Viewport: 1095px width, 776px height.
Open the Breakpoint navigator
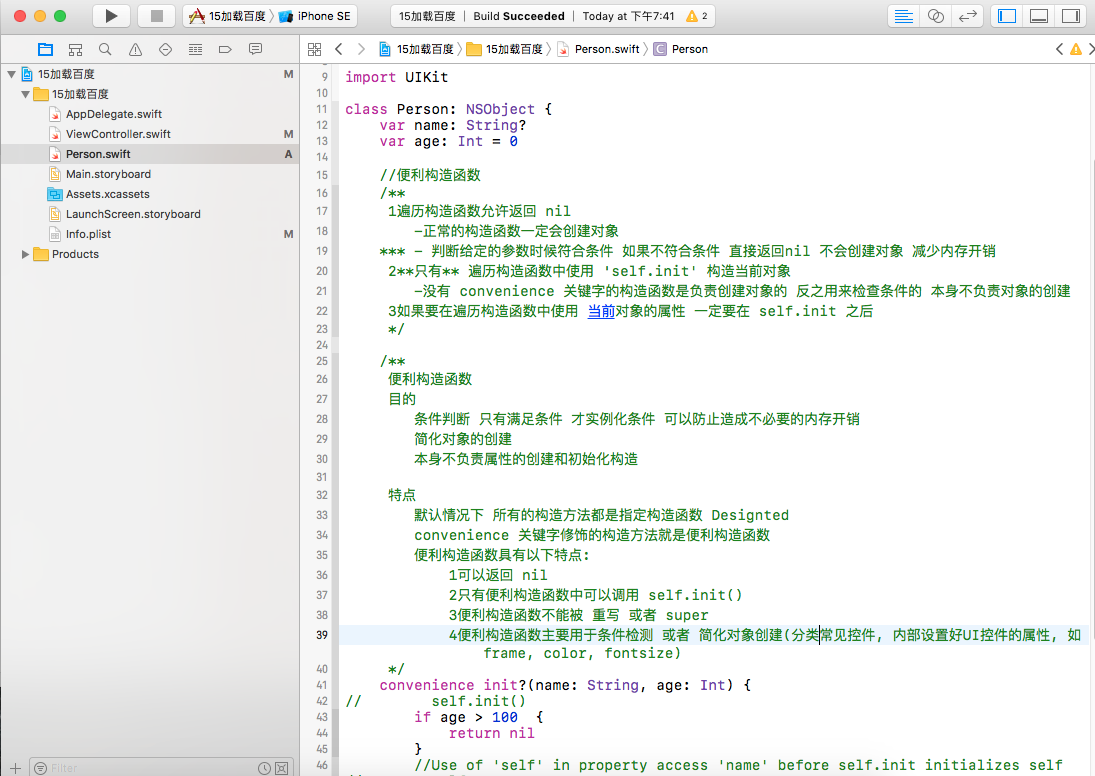pyautogui.click(x=225, y=49)
